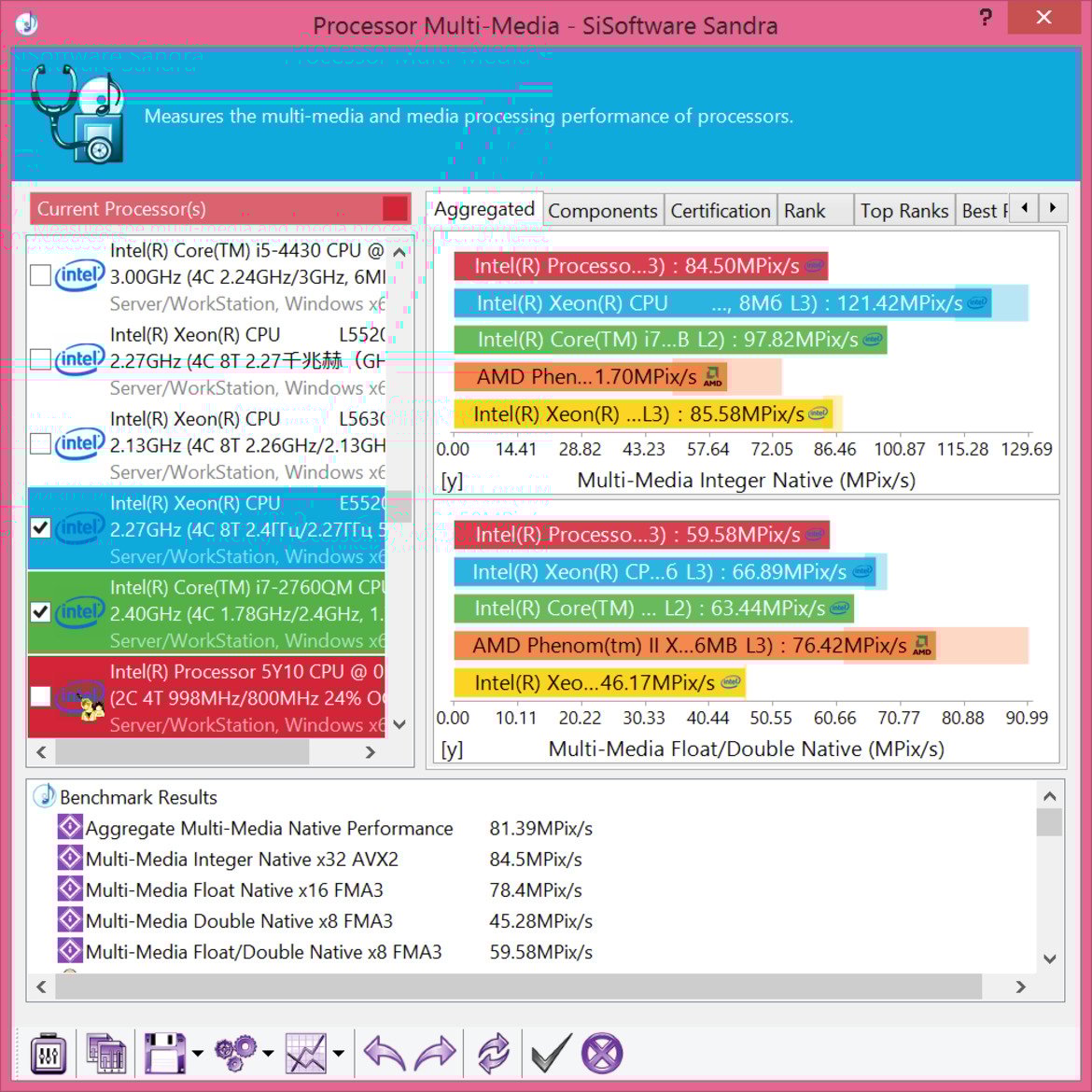This screenshot has height=1092, width=1092.
Task: Click Benchmark Results scroll-up arrow
Action: pyautogui.click(x=1049, y=796)
